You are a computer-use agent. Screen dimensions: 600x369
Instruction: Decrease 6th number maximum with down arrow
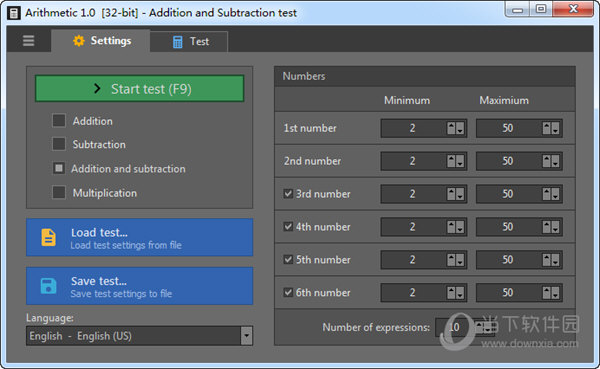pyautogui.click(x=556, y=293)
